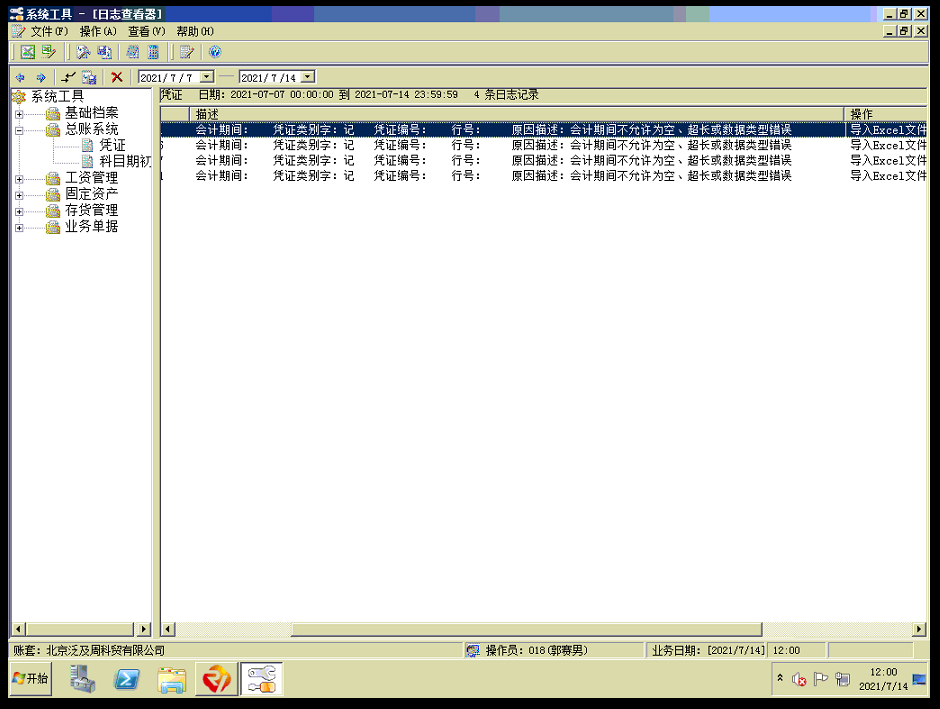Open Action Center flag in tray
The height and width of the screenshot is (709, 940).
(821, 679)
